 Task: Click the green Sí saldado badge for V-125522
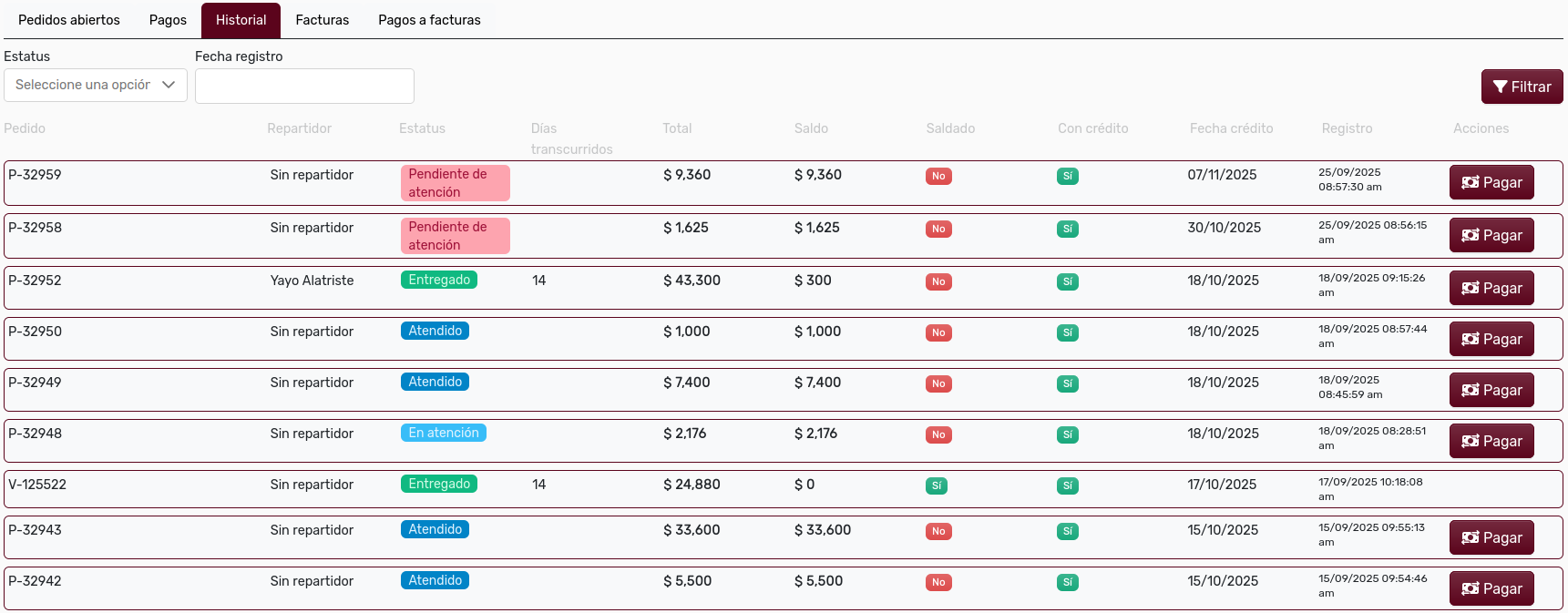pos(936,485)
